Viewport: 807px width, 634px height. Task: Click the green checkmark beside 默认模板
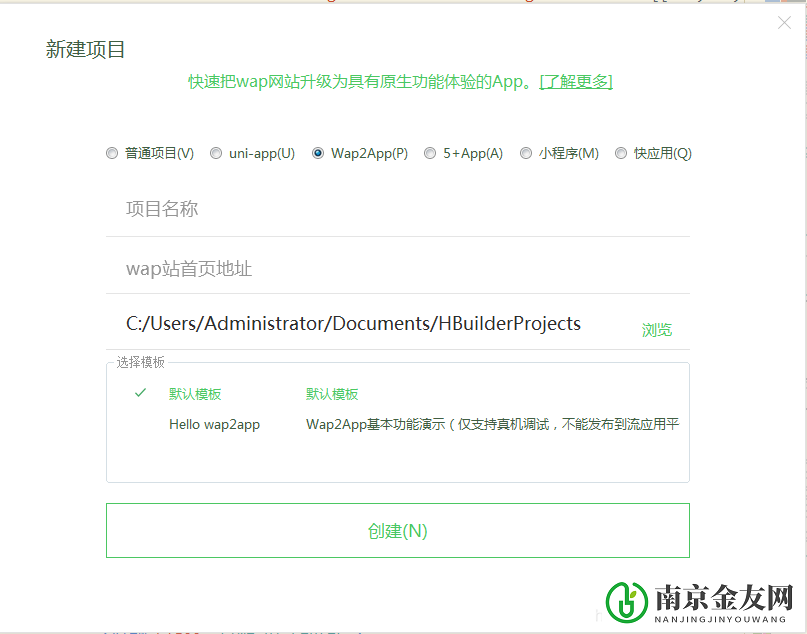(x=141, y=393)
